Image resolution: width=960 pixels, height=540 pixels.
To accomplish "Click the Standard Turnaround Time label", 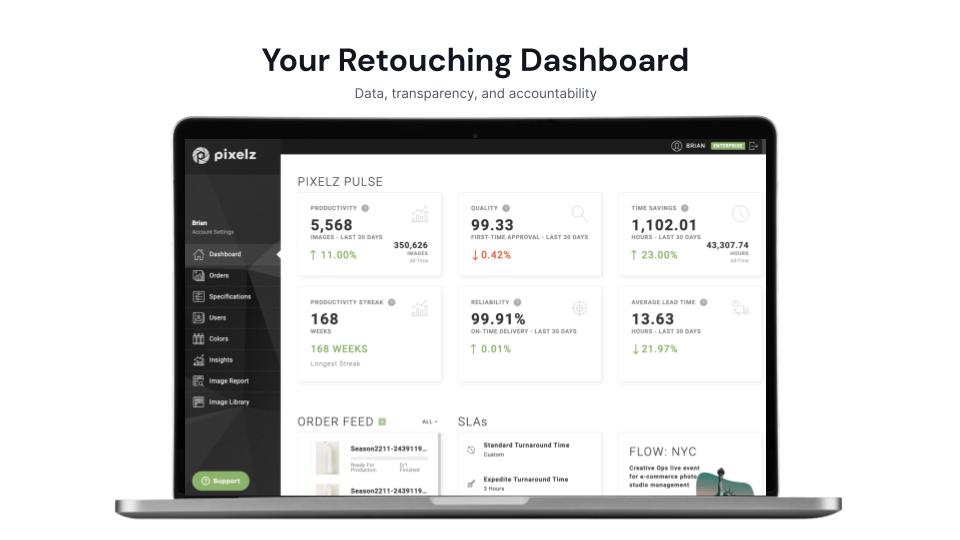I will 527,445.
